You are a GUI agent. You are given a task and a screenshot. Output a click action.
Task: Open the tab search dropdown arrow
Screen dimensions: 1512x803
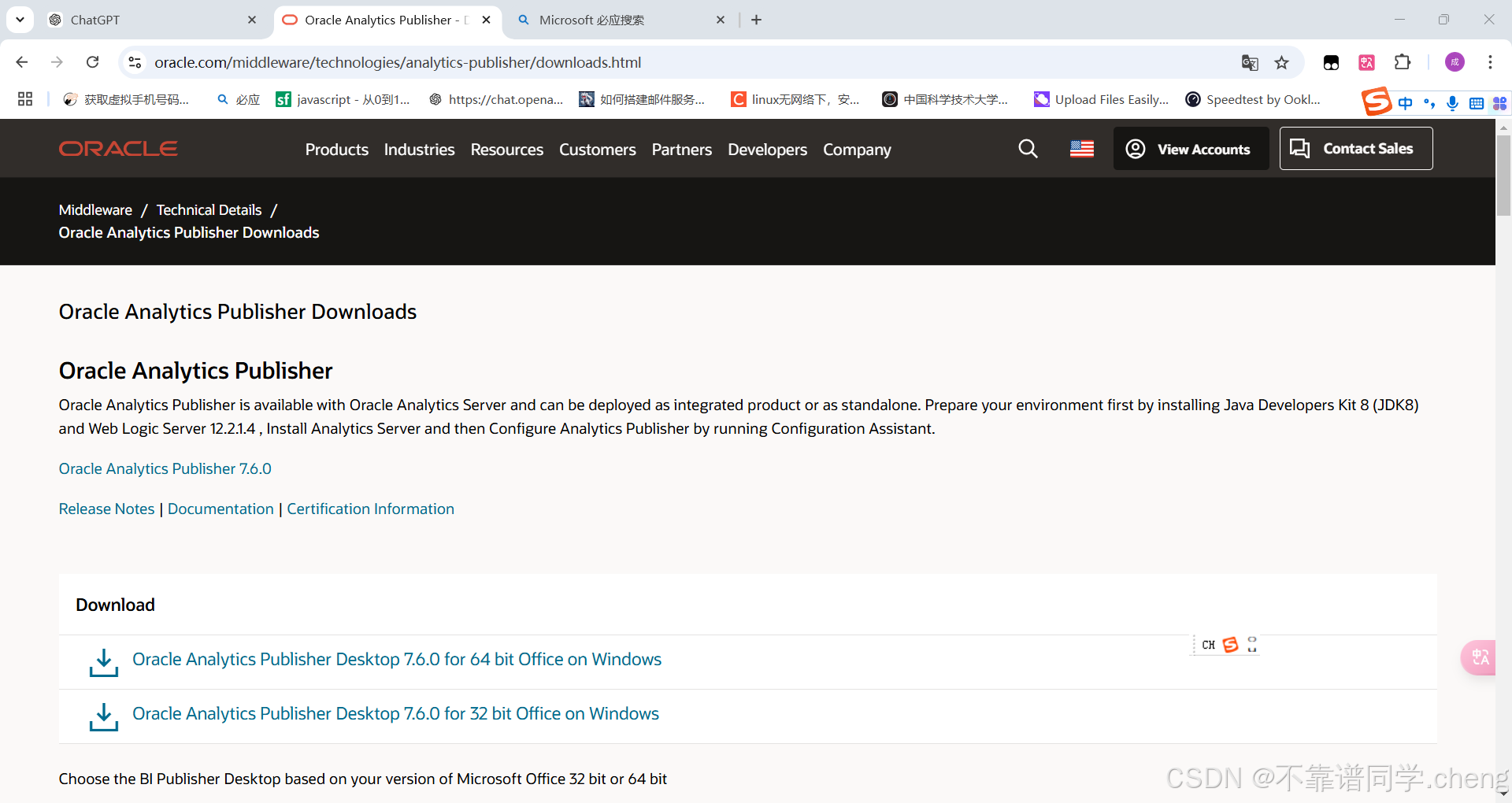[x=19, y=20]
